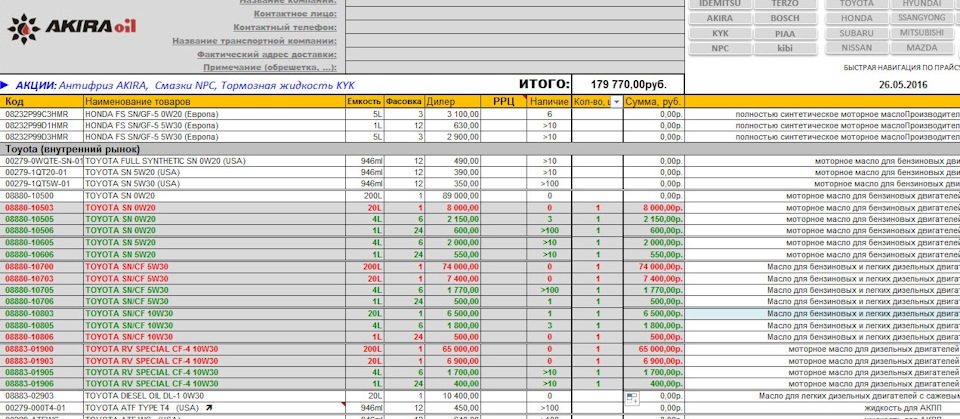The height and width of the screenshot is (419, 960).
Task: Go to the PIAA brand section
Action: coord(785,32)
